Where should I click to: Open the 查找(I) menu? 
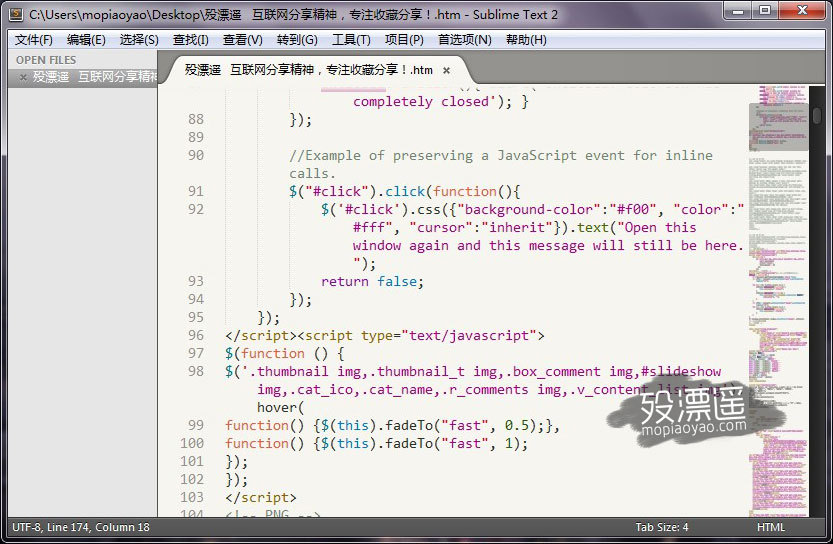190,40
